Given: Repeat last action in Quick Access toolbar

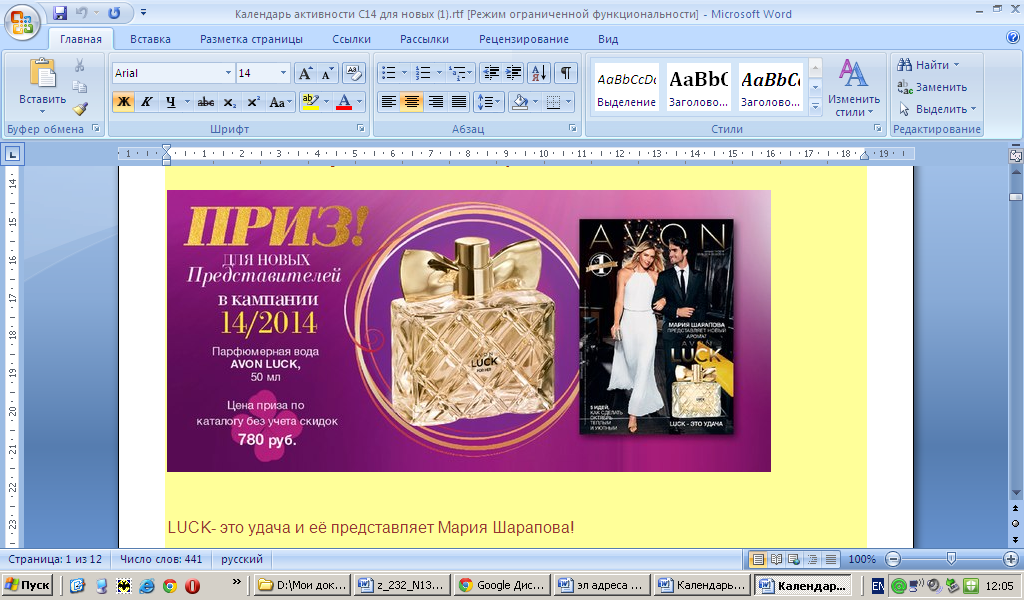Looking at the screenshot, I should (x=114, y=13).
